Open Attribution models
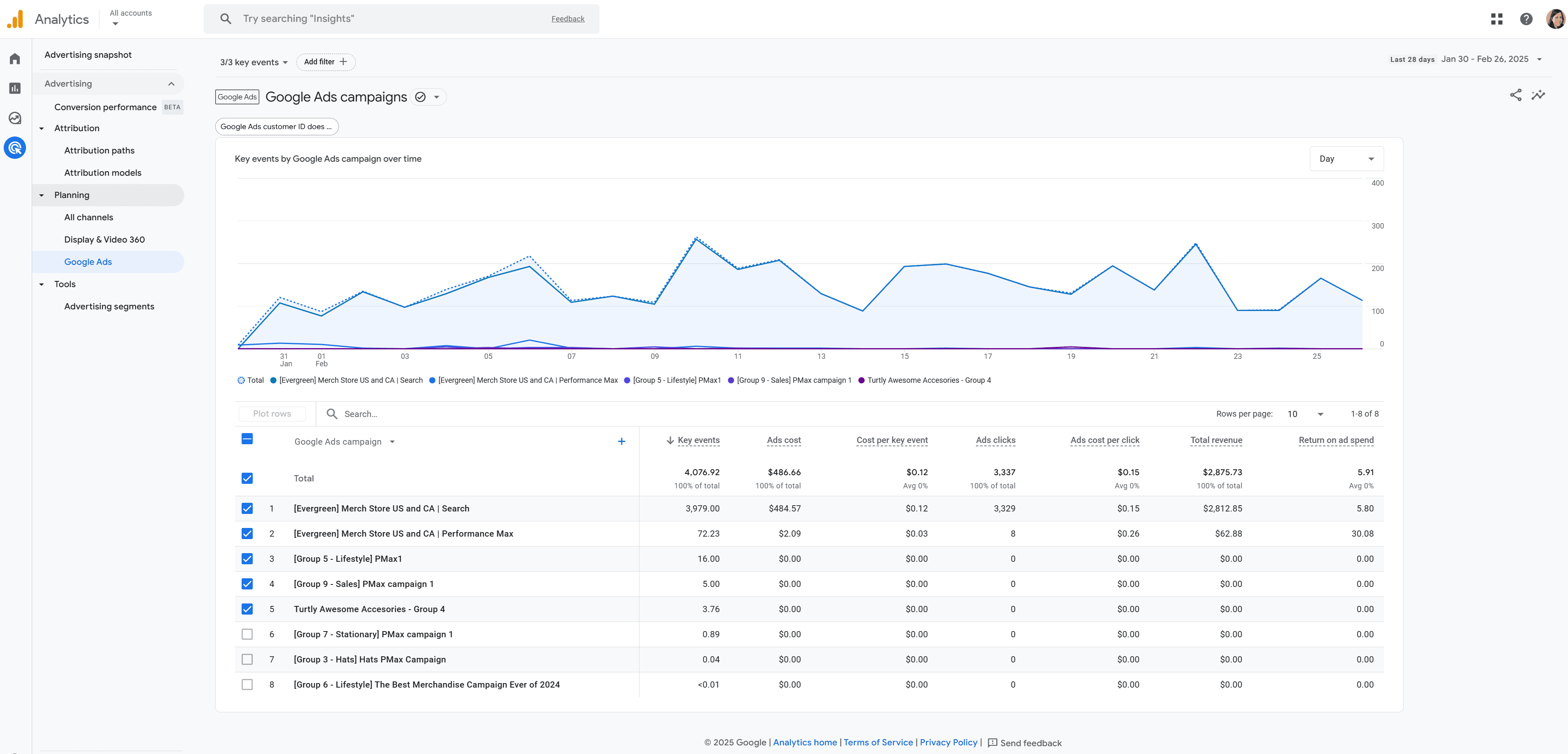This screenshot has height=754, width=1568. pyautogui.click(x=103, y=173)
